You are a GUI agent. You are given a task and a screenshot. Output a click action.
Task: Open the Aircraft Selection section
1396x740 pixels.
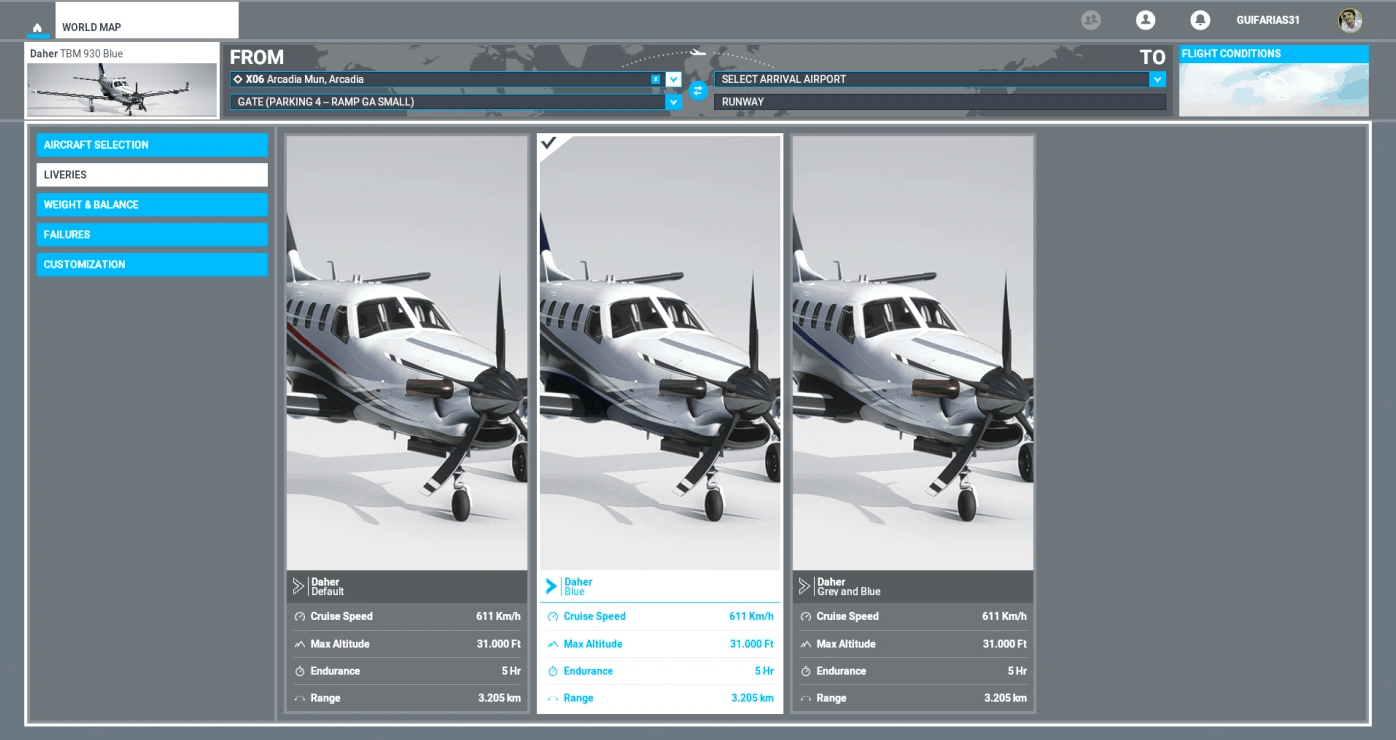152,145
